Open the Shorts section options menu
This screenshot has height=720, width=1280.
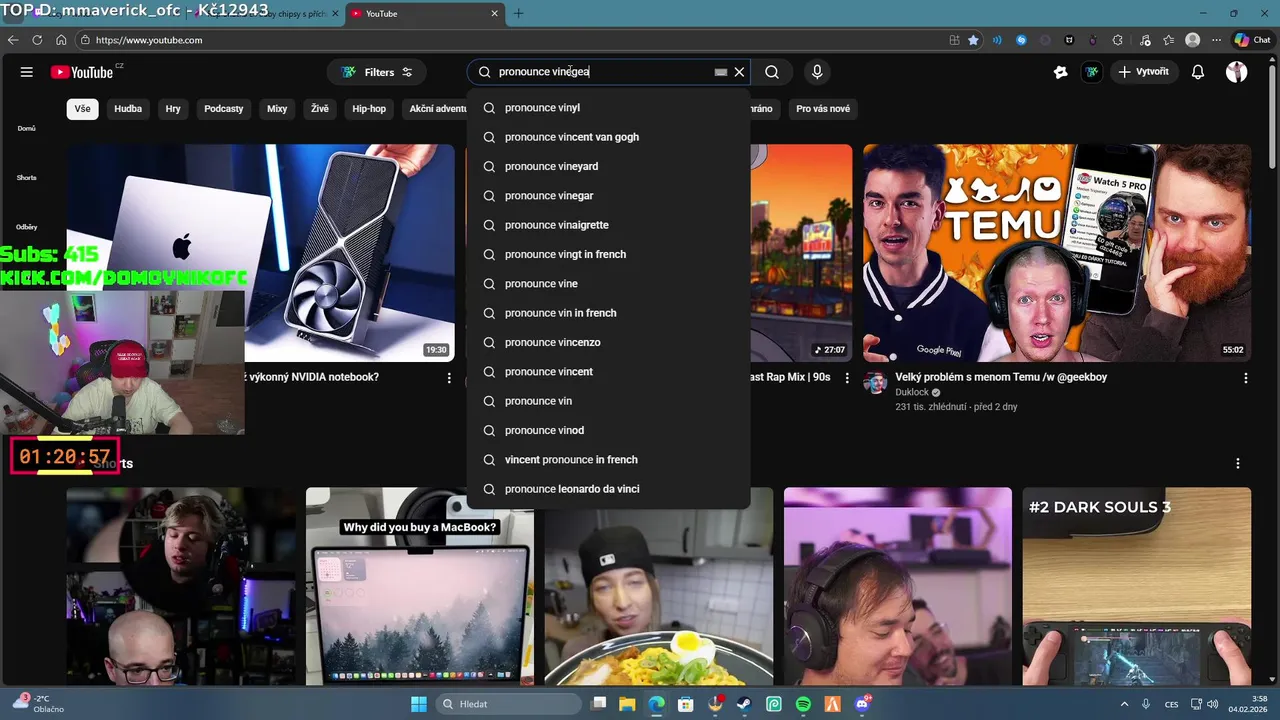(1238, 464)
